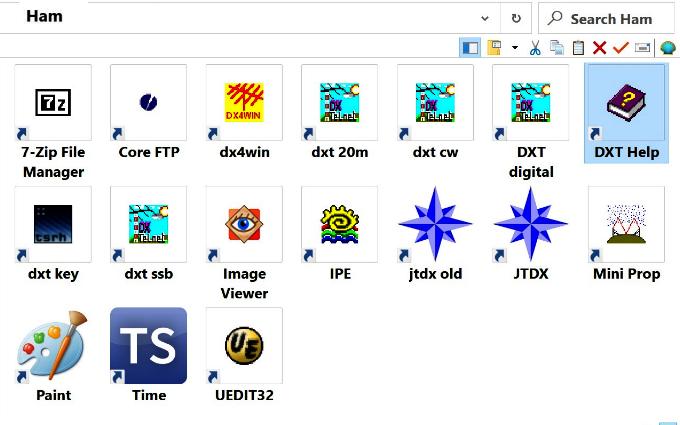This screenshot has height=425, width=680.
Task: Click the 'Image Viewer' file name label
Action: tap(245, 284)
